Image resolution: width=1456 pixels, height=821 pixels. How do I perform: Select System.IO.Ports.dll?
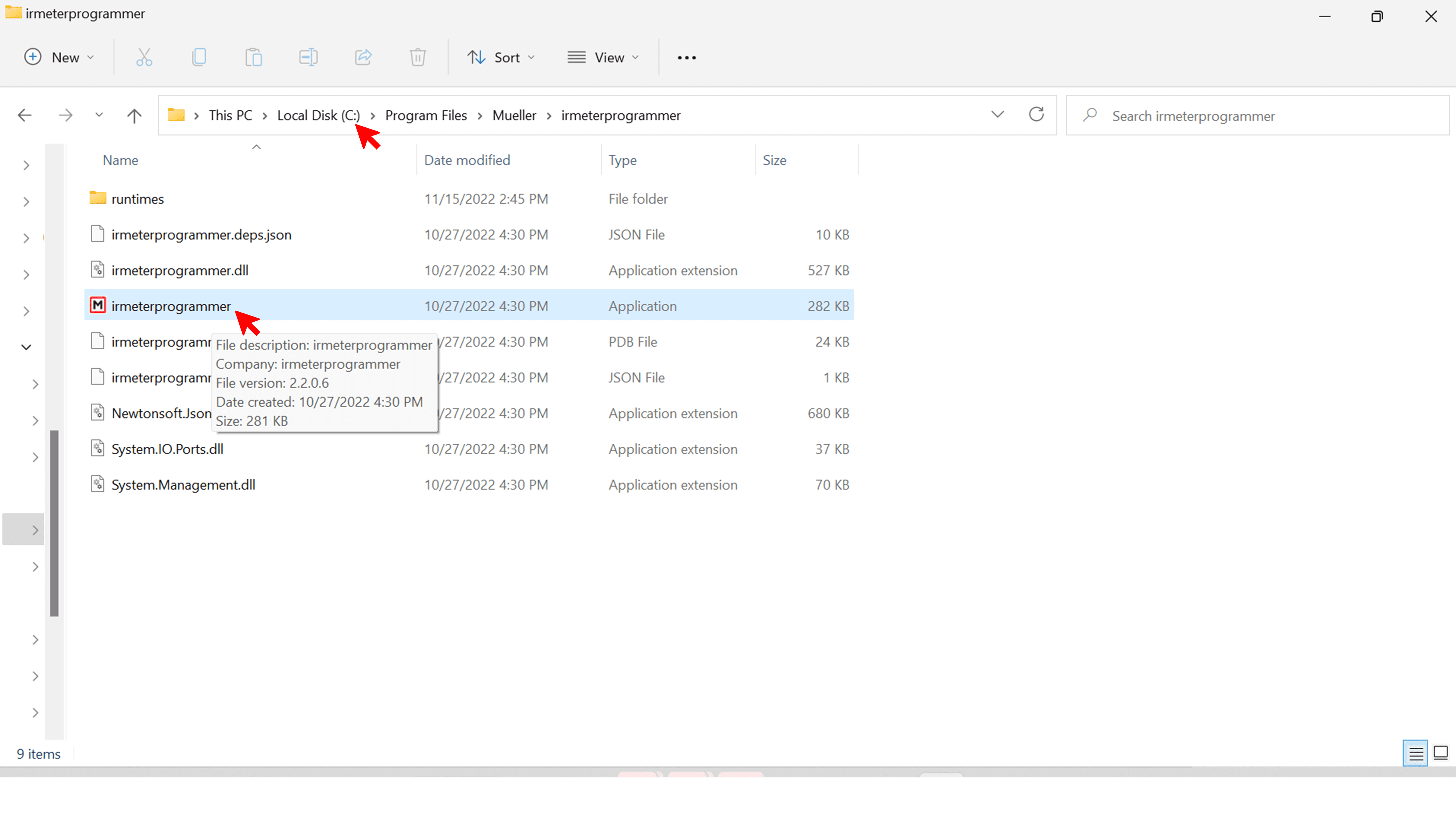tap(167, 449)
